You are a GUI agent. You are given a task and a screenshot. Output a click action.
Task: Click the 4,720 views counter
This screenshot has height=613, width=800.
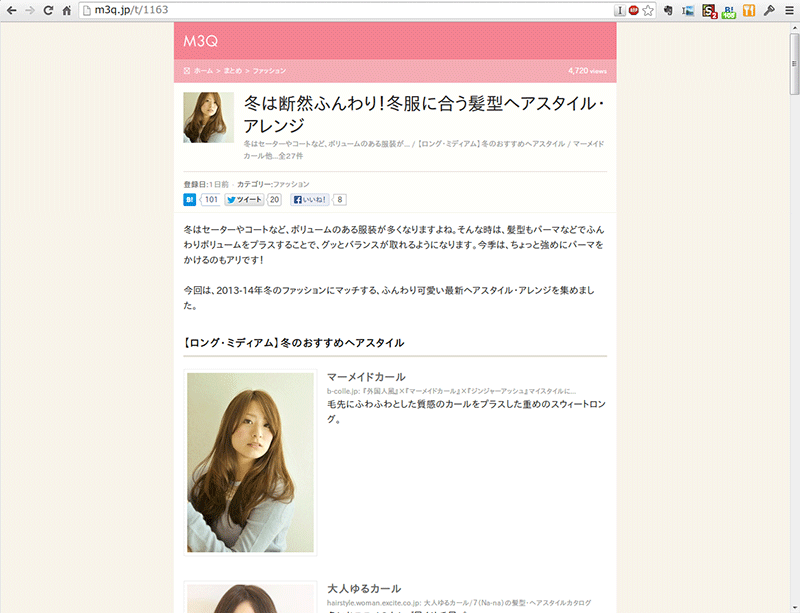(587, 71)
